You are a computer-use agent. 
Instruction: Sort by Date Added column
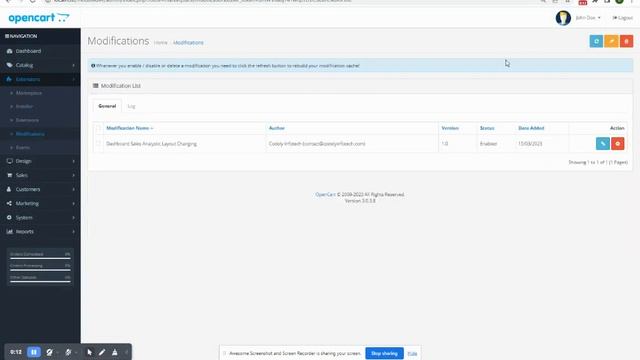531,128
